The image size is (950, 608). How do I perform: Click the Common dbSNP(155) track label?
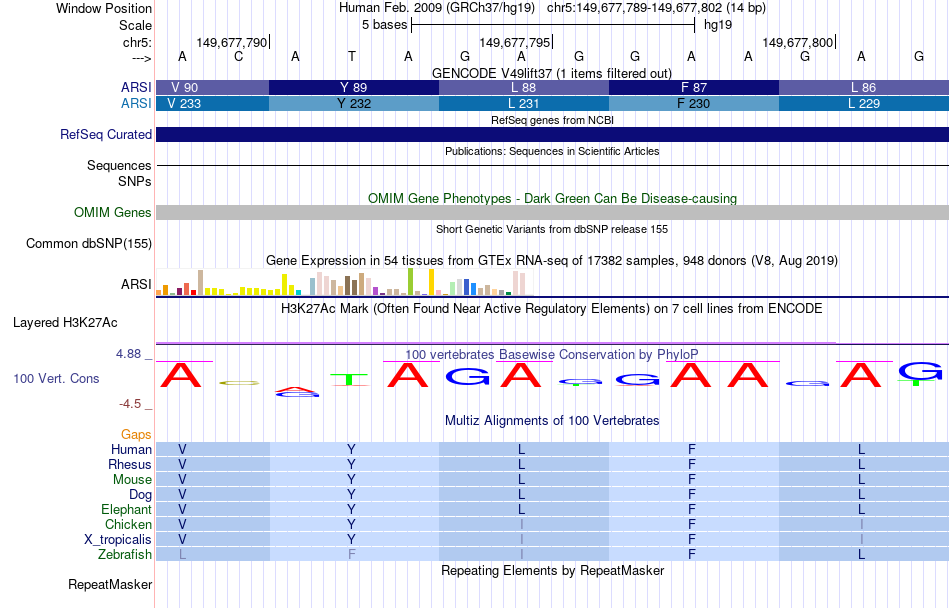[89, 243]
